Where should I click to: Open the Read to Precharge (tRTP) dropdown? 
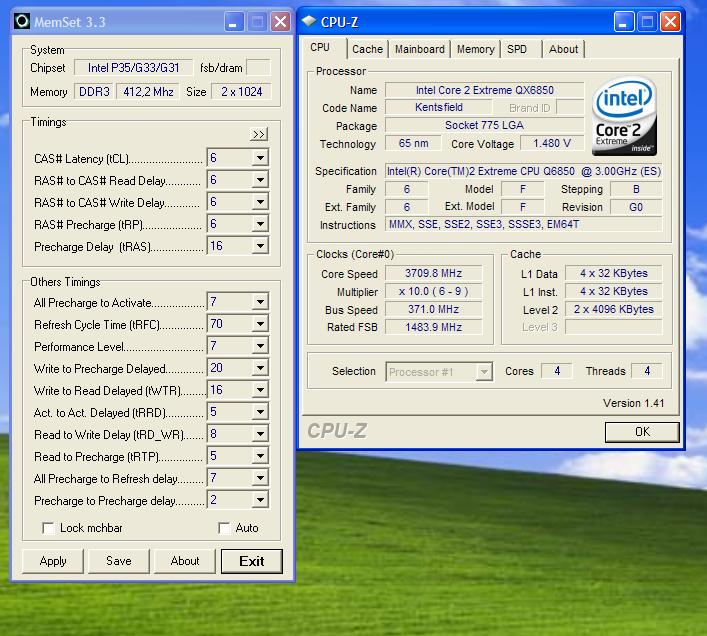tap(260, 456)
